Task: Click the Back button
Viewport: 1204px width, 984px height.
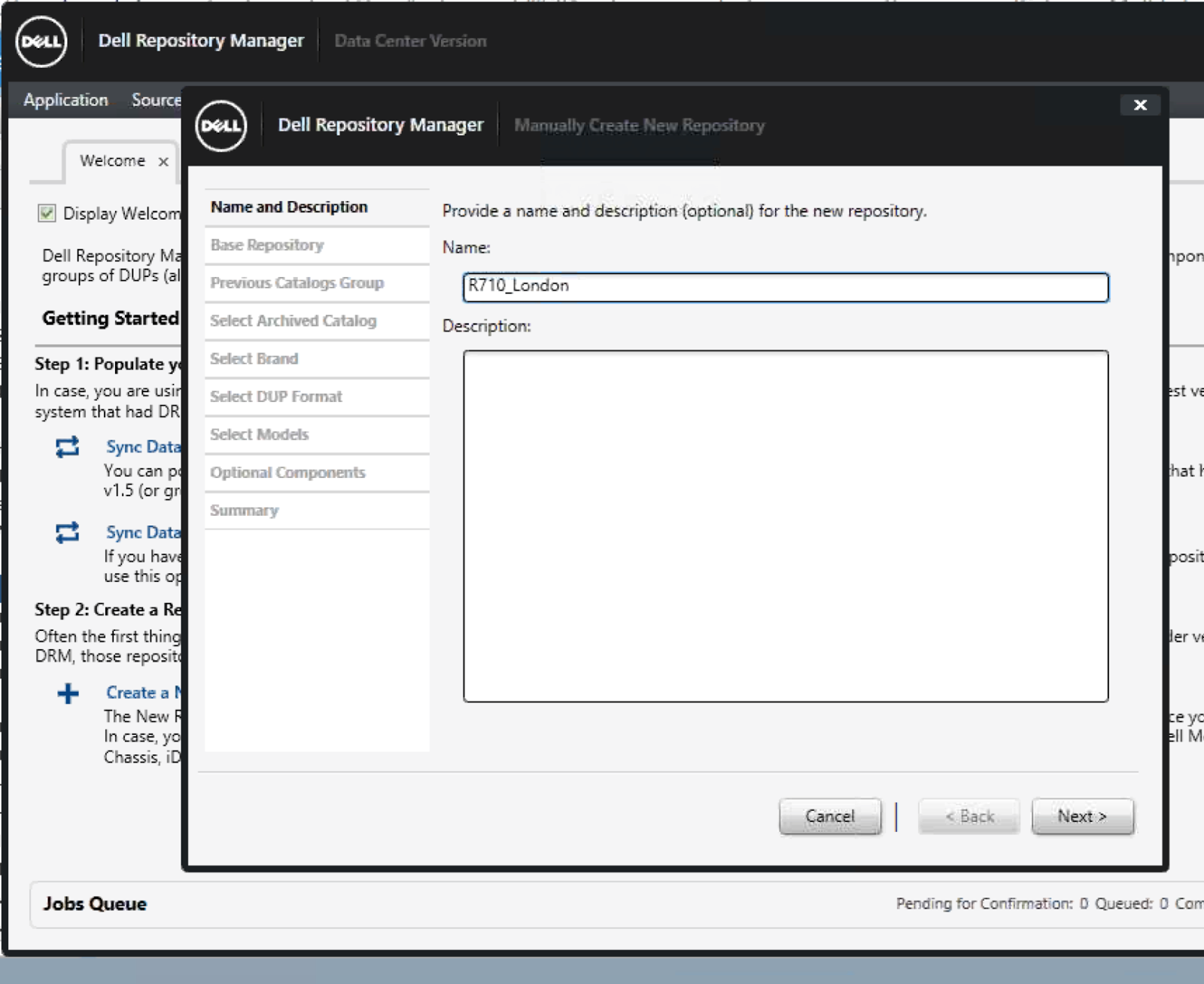Action: coord(969,816)
